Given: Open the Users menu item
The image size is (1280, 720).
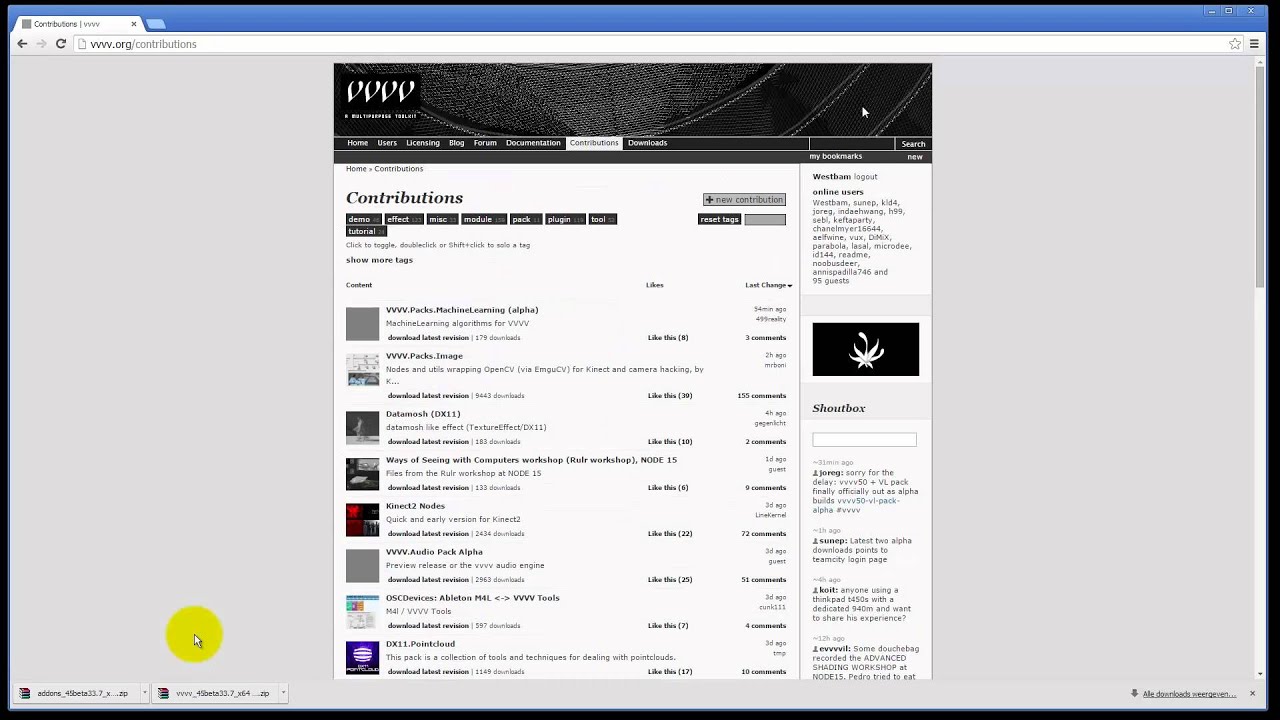Looking at the screenshot, I should 387,143.
